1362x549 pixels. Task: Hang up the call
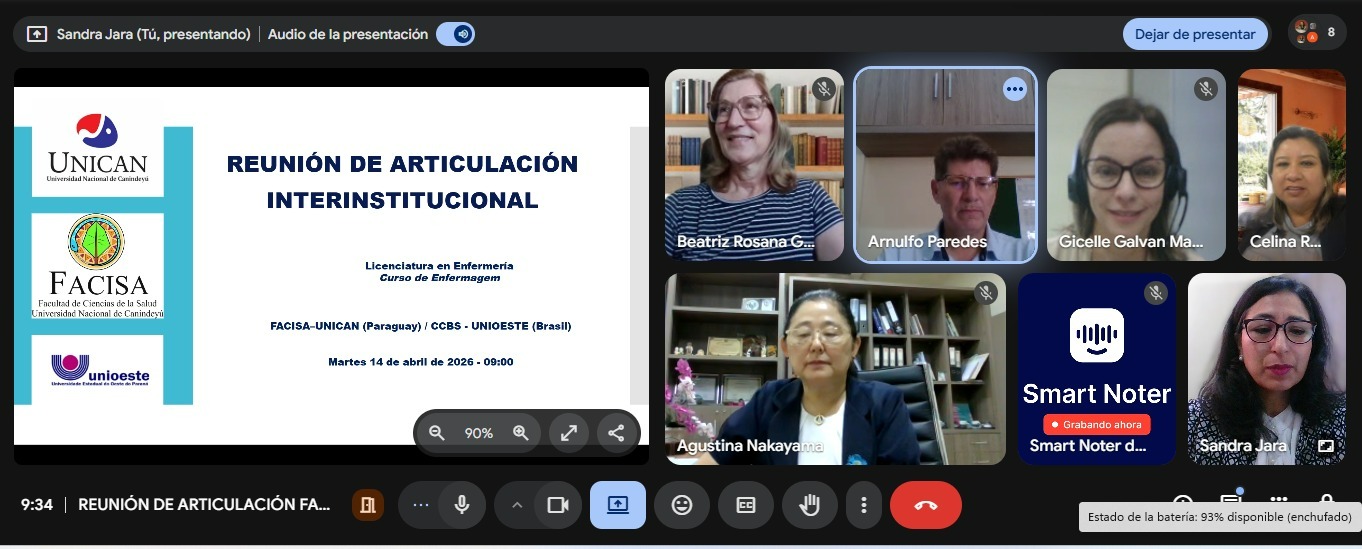click(925, 505)
